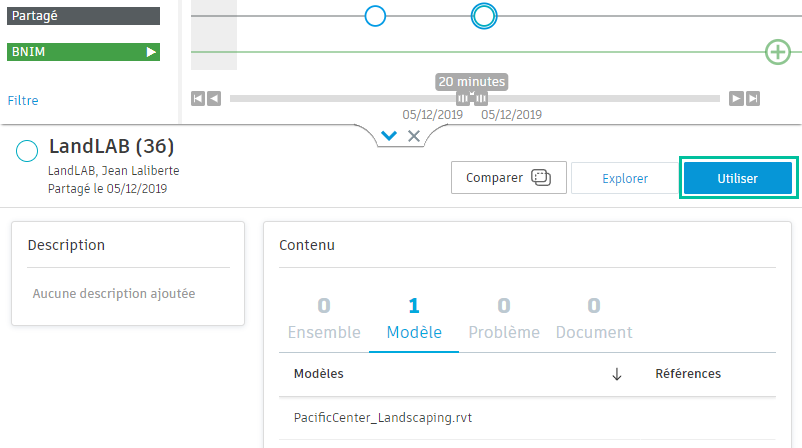Open the Filtre link

coord(23,100)
